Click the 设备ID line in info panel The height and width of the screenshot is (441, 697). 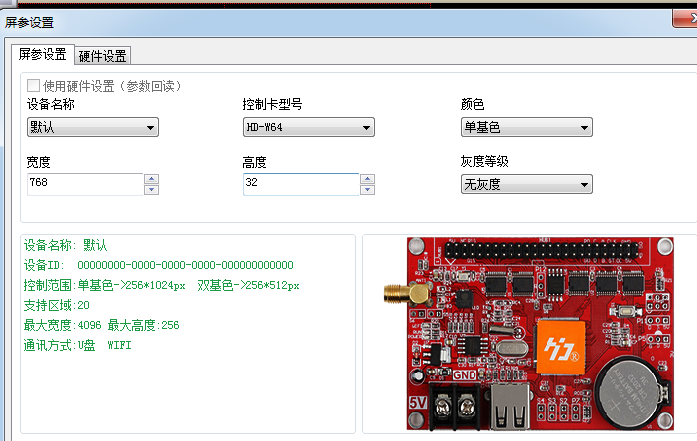(158, 265)
